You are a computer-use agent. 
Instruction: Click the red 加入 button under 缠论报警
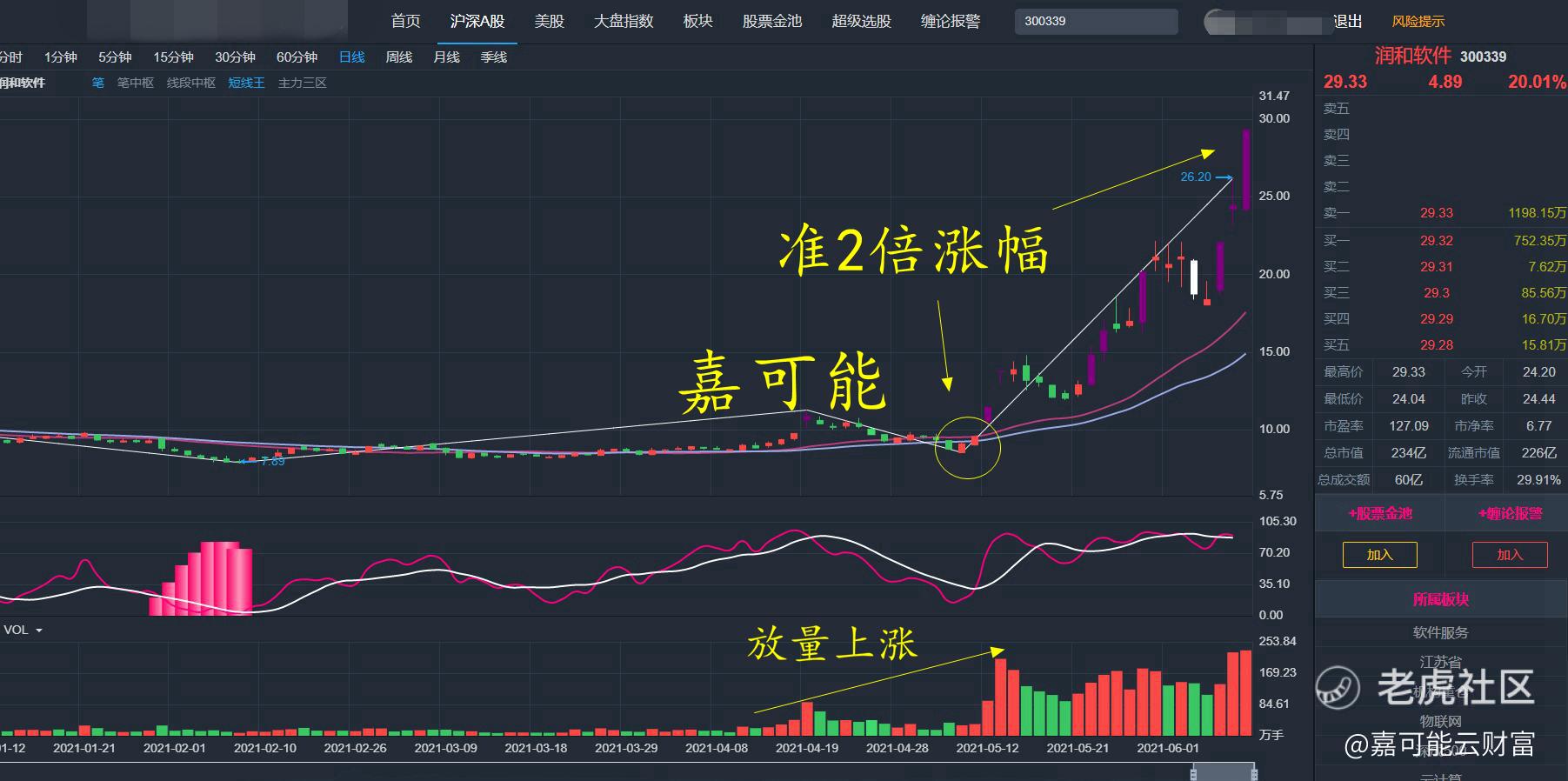[x=1510, y=555]
